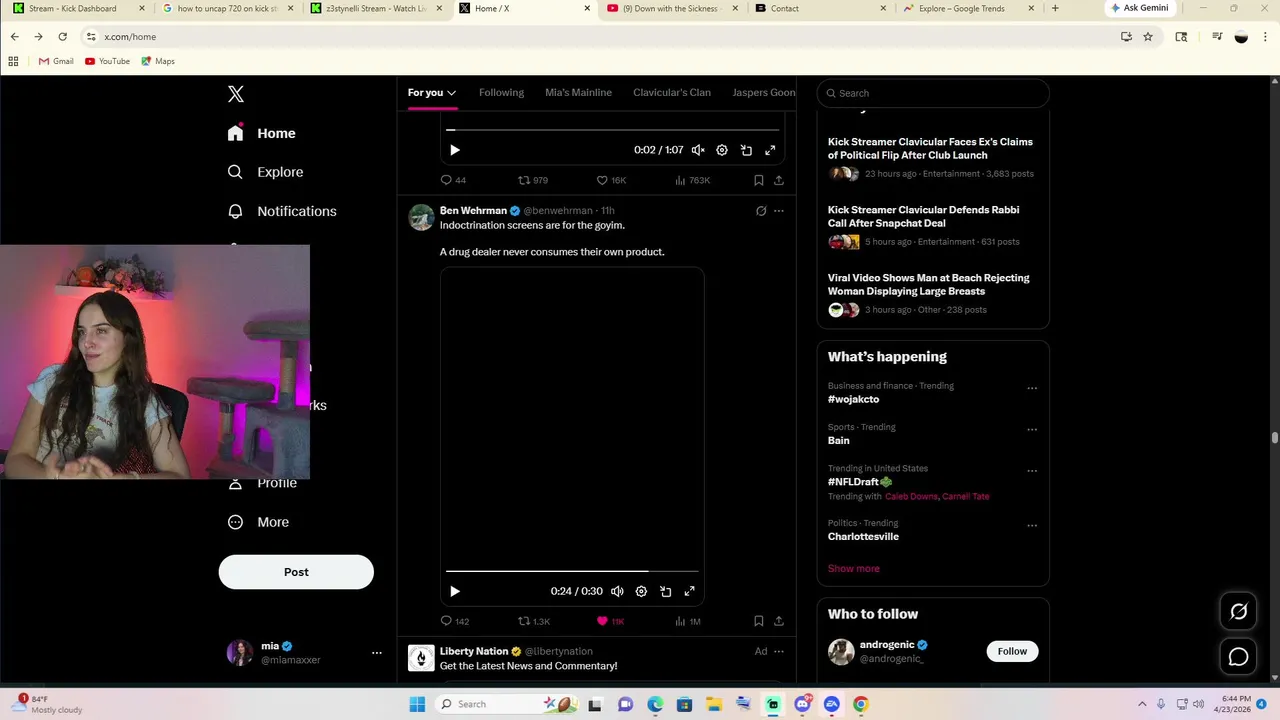Open Ben Wehrman's profile avatar
The width and height of the screenshot is (1280, 720).
(421, 217)
